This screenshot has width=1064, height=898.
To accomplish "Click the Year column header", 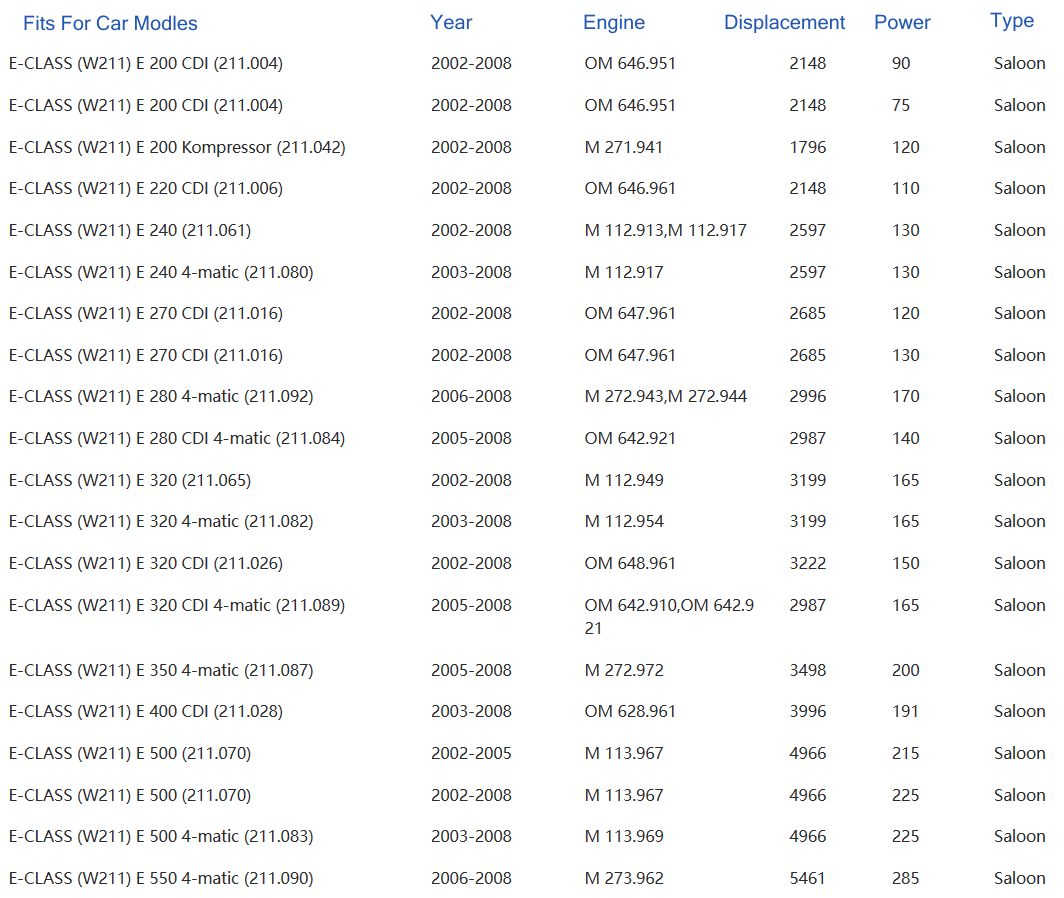I will [451, 22].
